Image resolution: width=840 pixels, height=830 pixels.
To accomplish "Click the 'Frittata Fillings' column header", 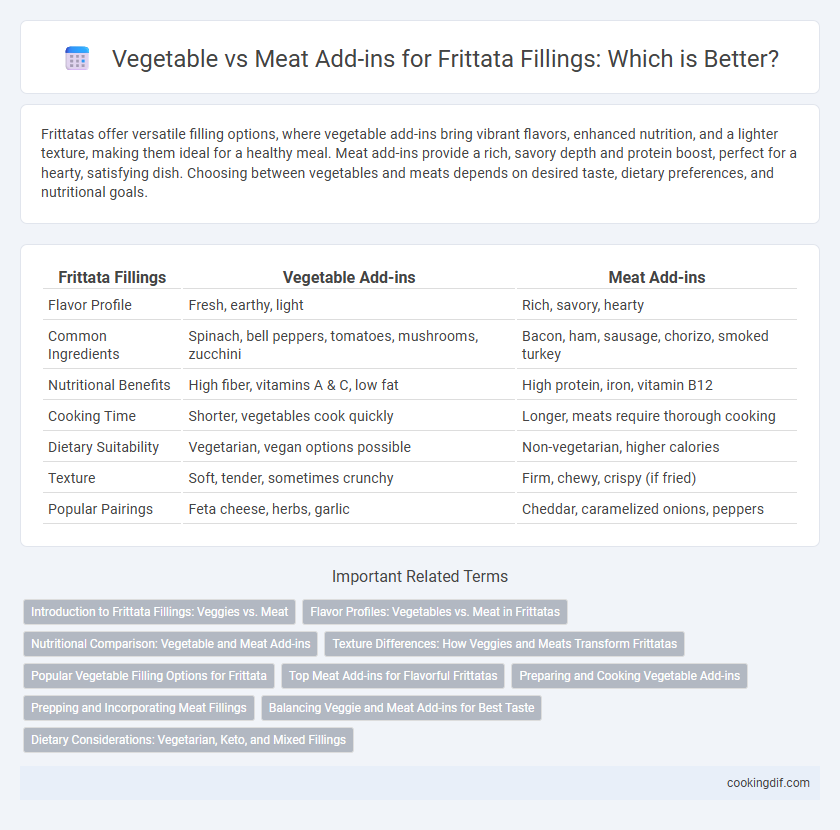I will [x=112, y=277].
